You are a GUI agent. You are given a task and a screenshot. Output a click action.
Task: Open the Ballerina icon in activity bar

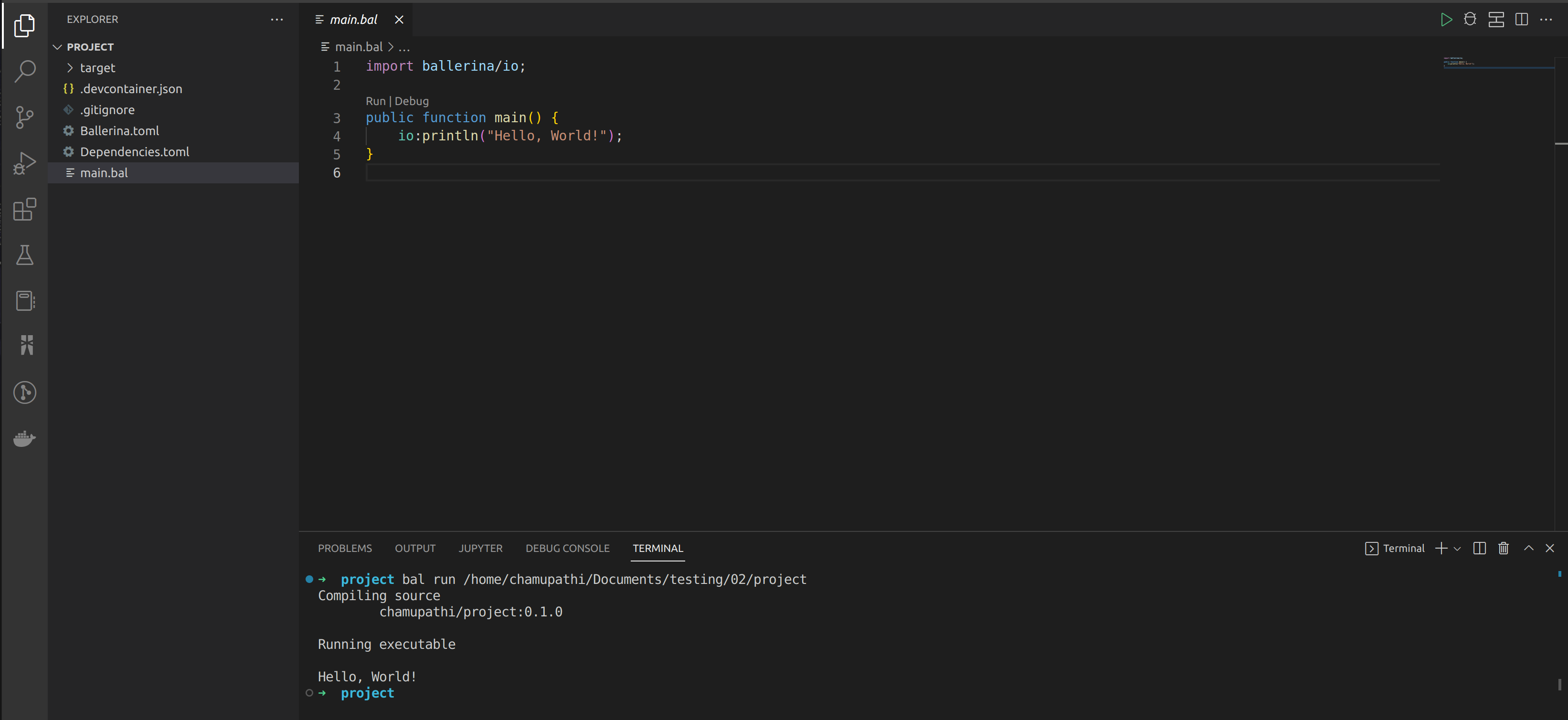point(26,345)
